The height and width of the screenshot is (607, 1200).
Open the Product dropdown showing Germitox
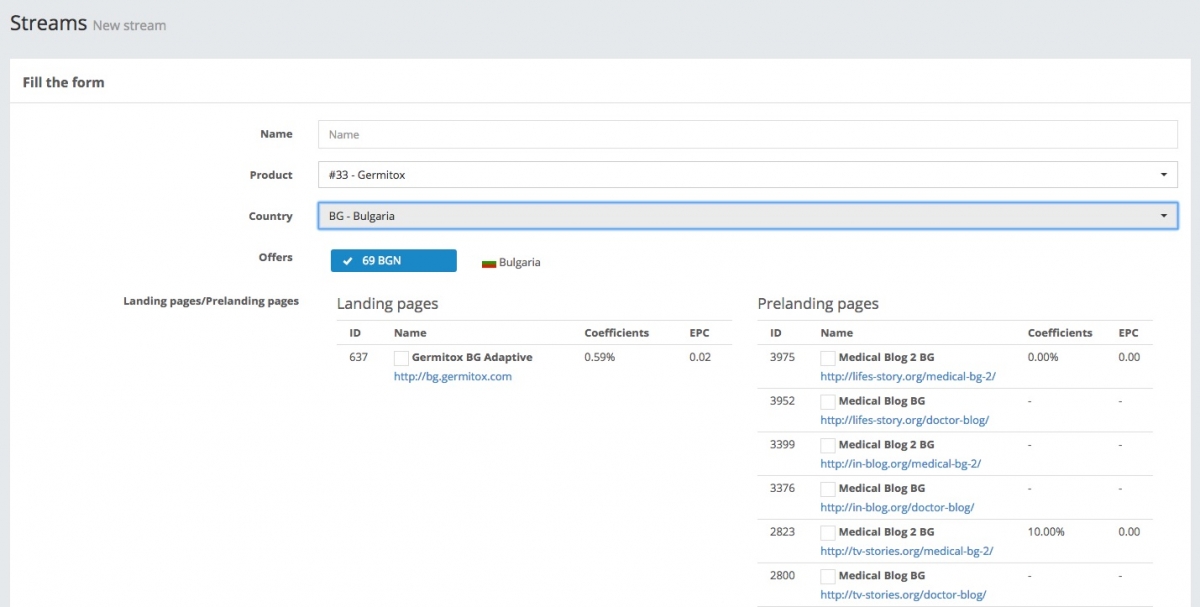(x=747, y=175)
